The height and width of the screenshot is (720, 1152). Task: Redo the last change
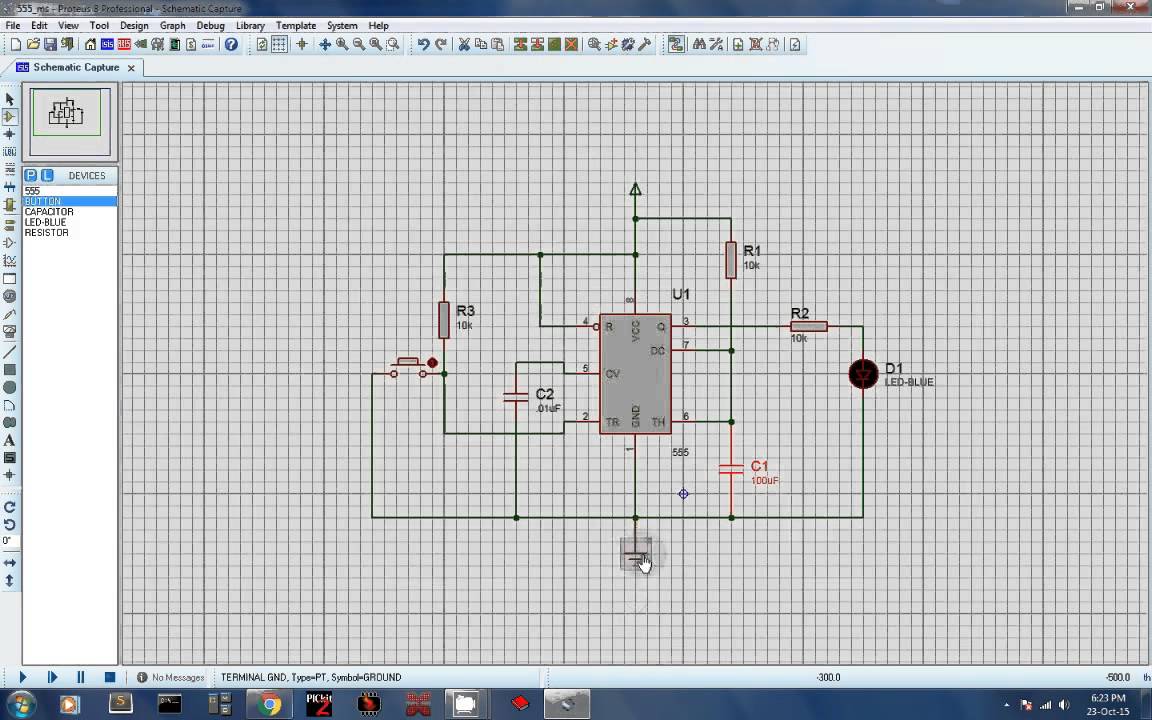[441, 45]
